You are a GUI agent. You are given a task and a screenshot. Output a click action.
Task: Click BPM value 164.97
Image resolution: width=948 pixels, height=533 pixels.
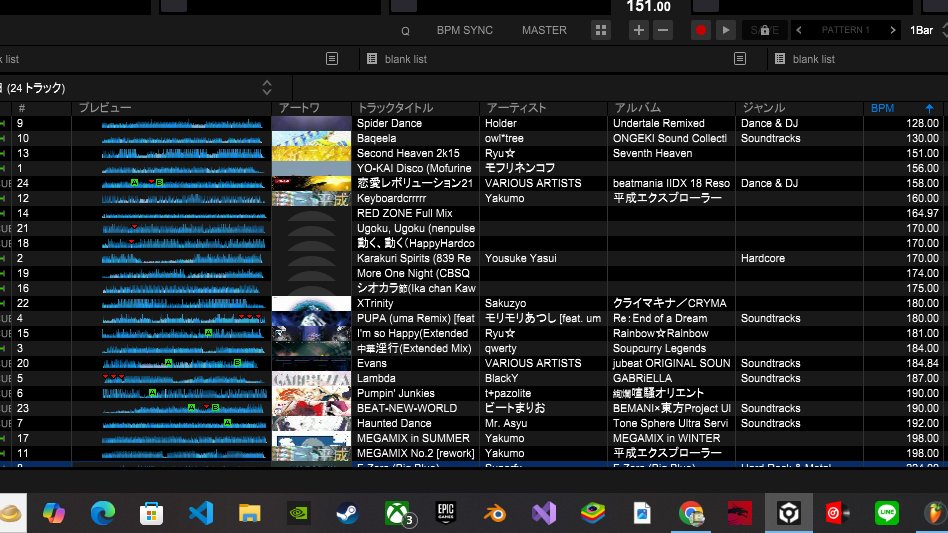click(x=922, y=213)
